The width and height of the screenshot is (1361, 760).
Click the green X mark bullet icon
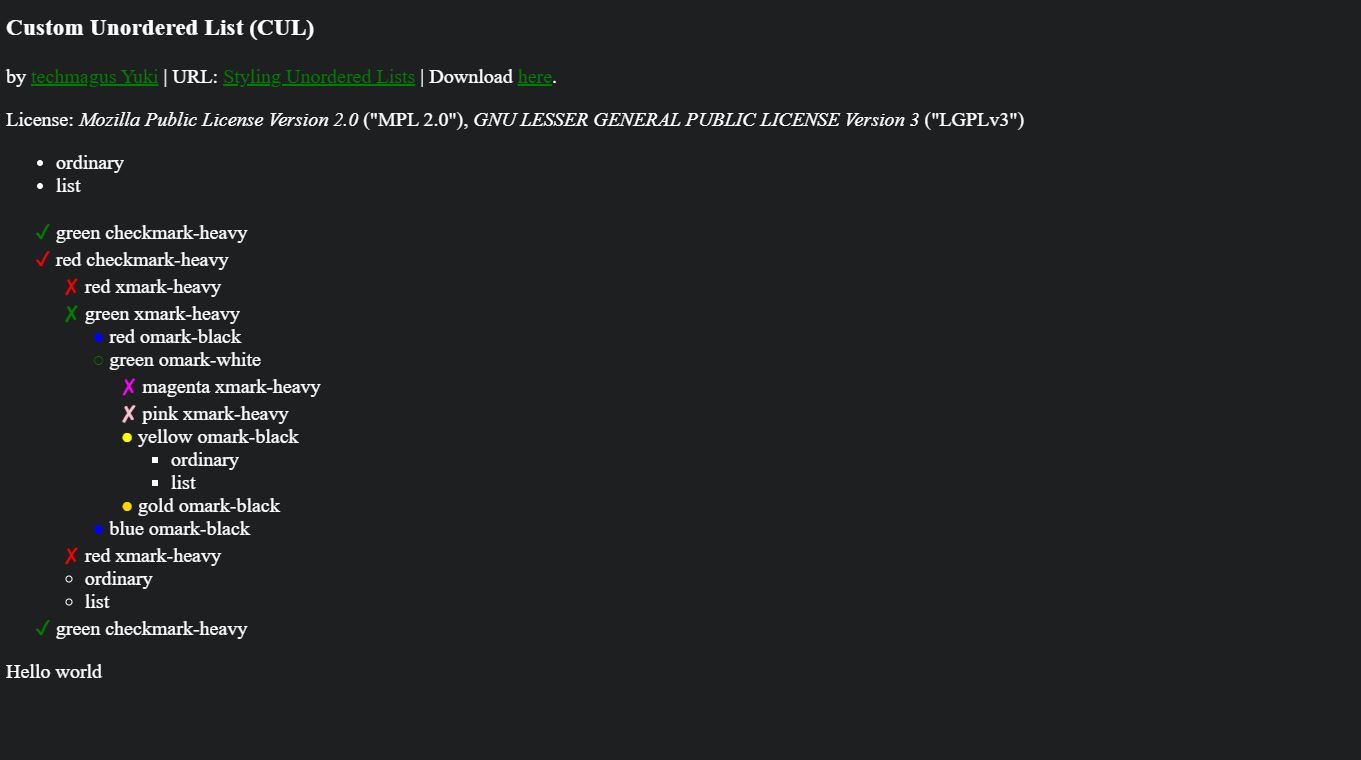(x=71, y=314)
